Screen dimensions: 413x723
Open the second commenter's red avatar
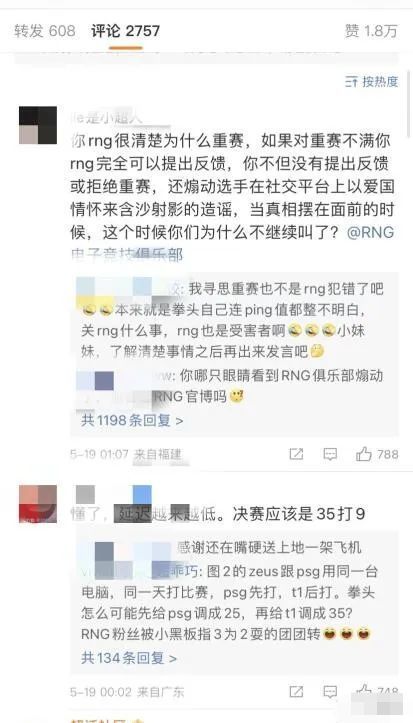(38, 504)
